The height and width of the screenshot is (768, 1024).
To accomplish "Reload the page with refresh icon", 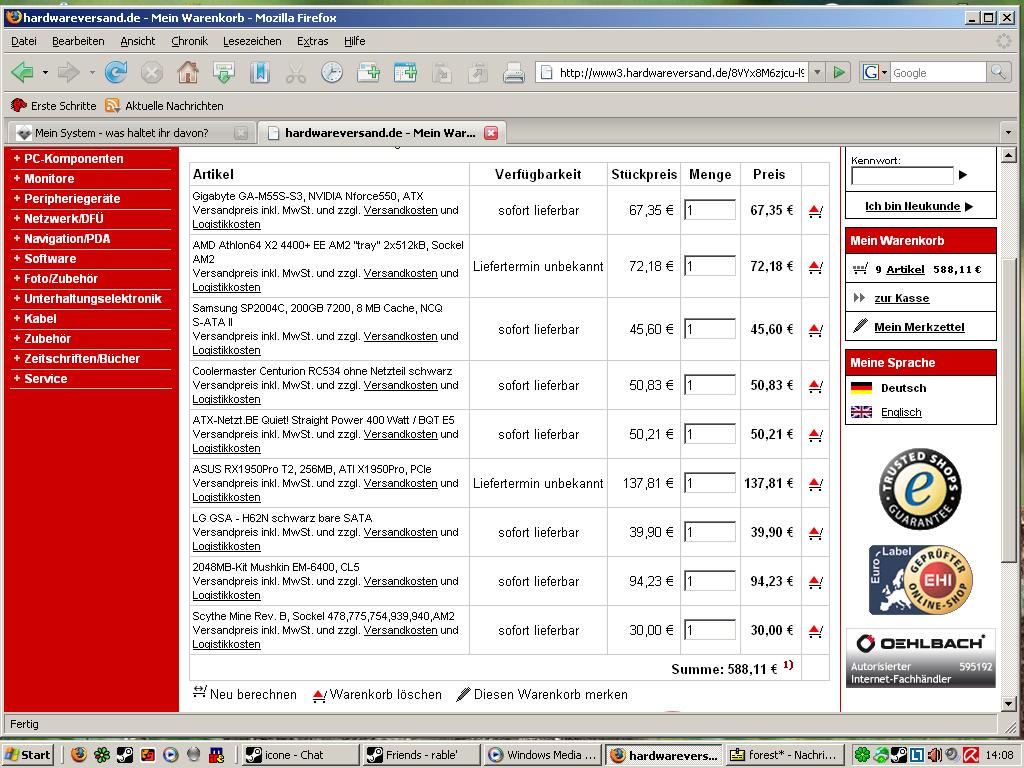I will pos(116,72).
